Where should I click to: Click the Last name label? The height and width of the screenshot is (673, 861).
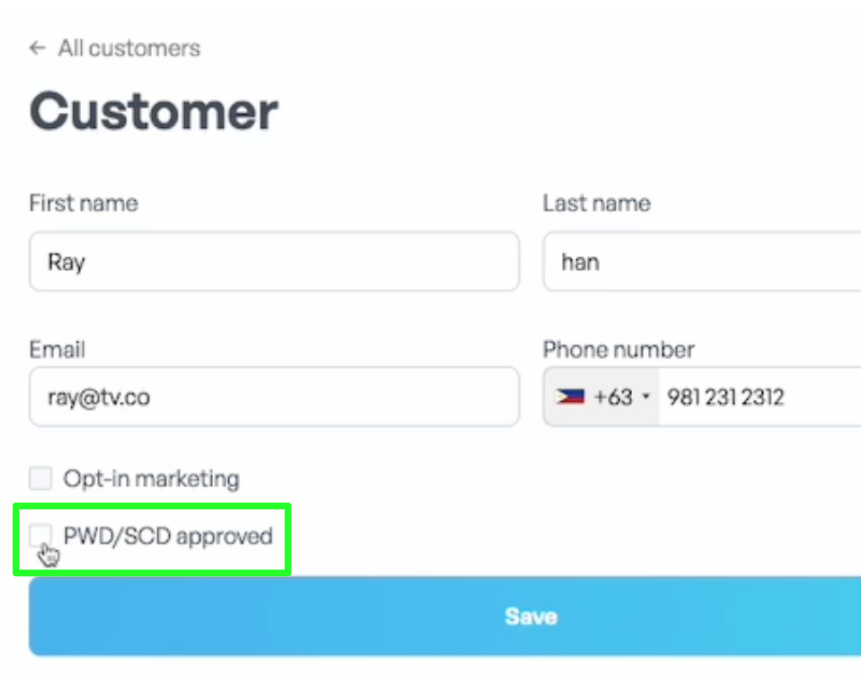pos(597,203)
